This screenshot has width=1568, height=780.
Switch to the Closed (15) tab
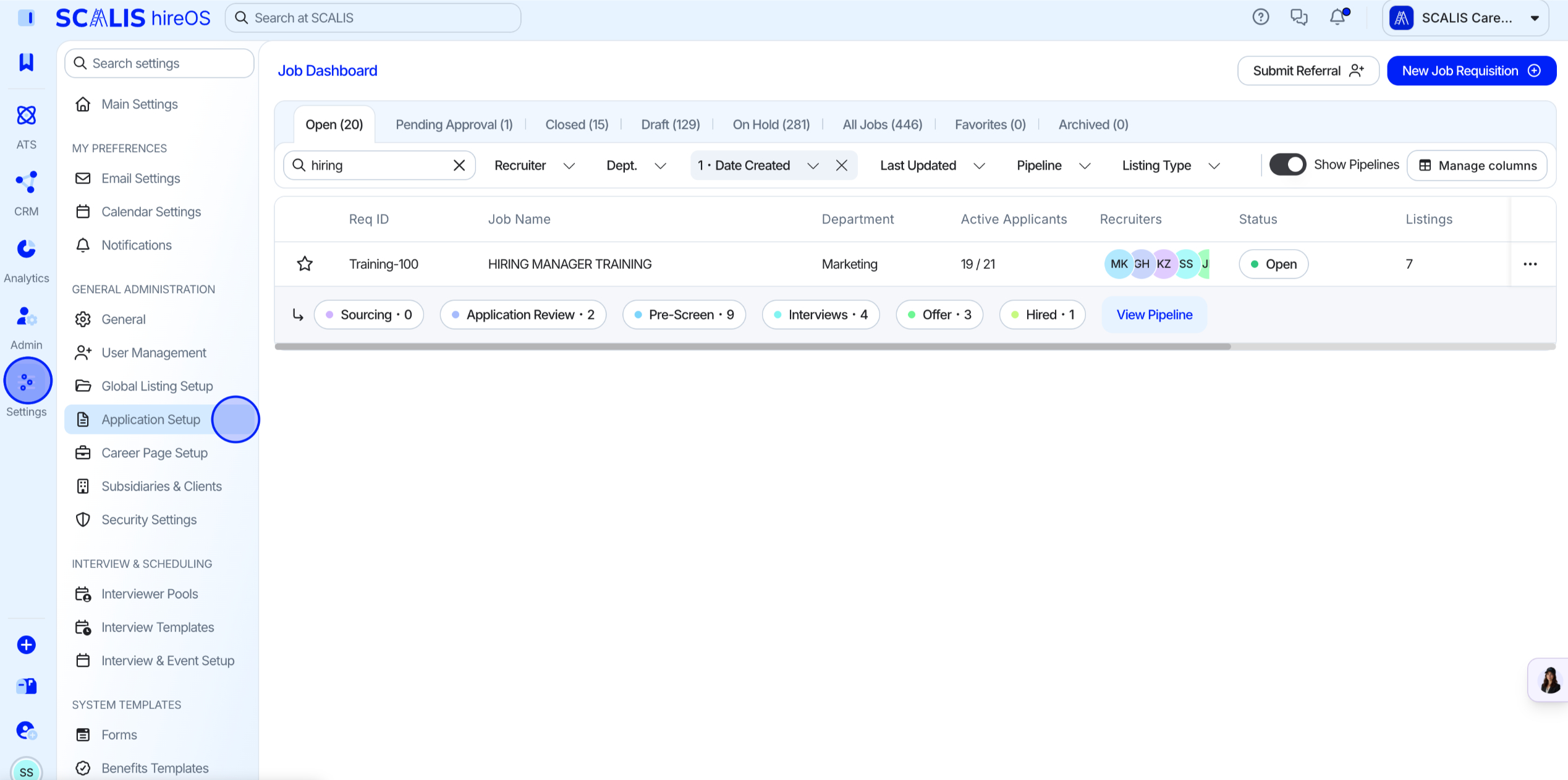(577, 124)
